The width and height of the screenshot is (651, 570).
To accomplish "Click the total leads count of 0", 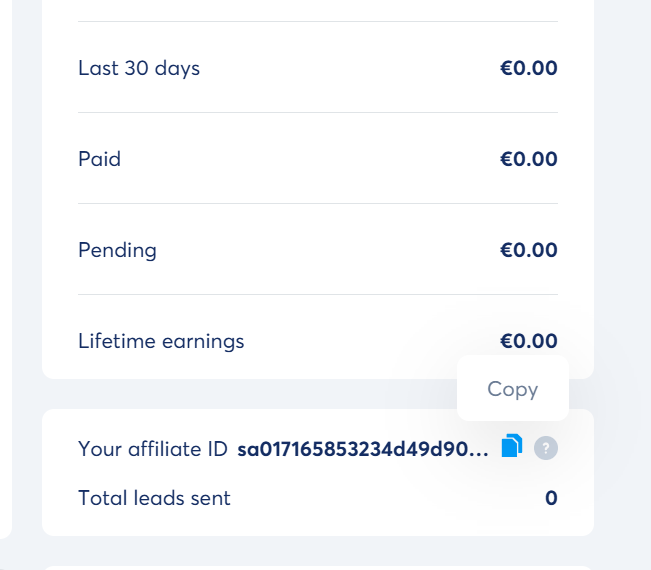I will point(551,498).
